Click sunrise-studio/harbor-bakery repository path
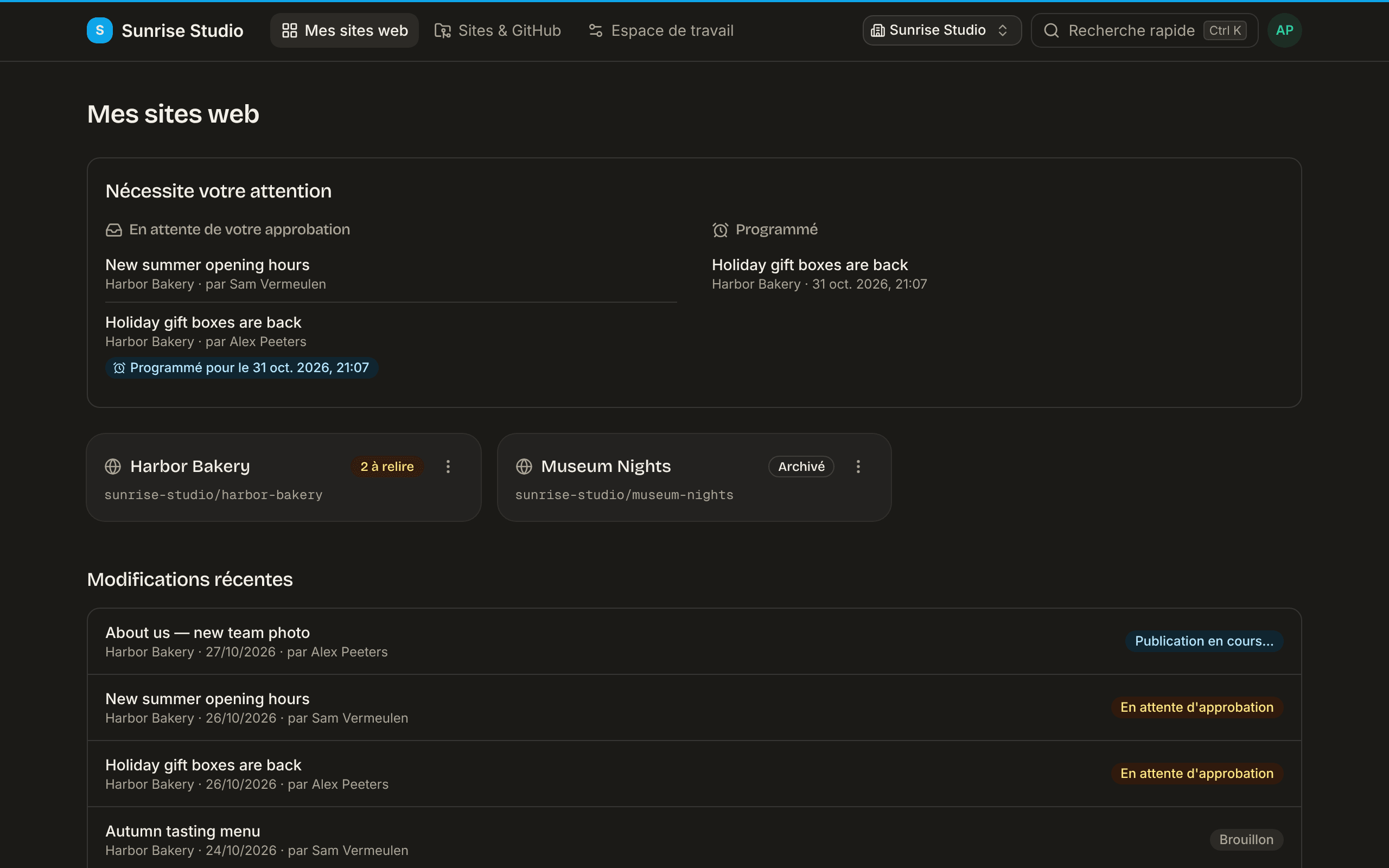The width and height of the screenshot is (1389, 868). pos(214,495)
